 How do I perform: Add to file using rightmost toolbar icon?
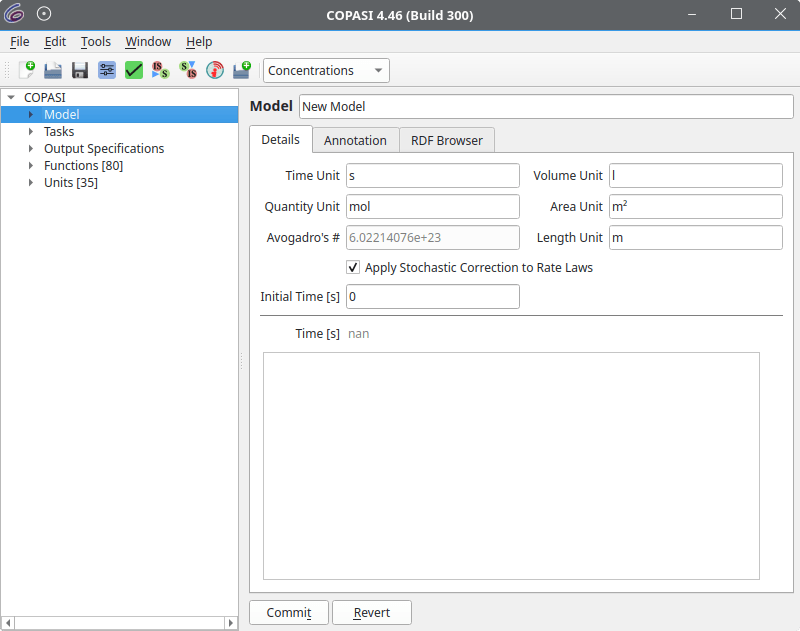tap(242, 70)
